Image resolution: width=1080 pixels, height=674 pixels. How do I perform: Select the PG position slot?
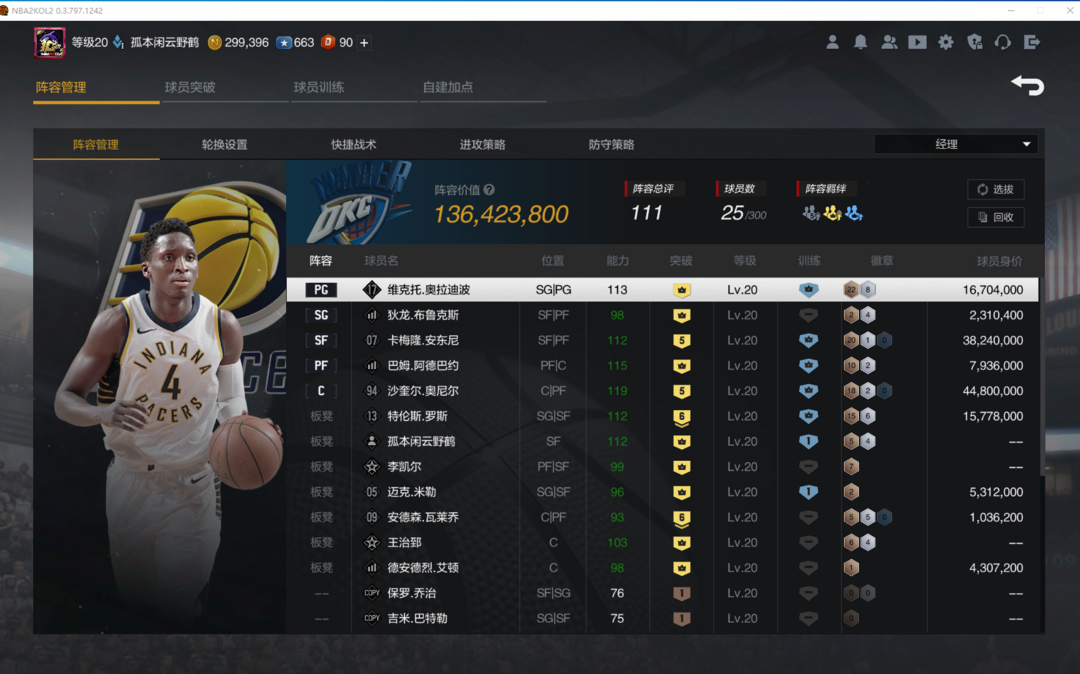[x=321, y=290]
